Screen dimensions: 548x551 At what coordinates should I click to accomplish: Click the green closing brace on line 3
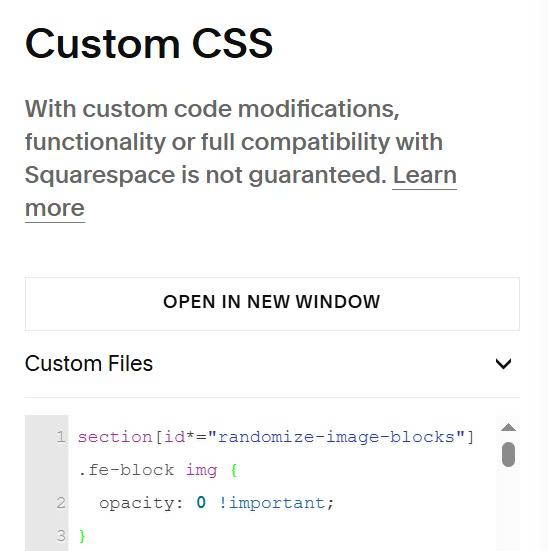[82, 536]
